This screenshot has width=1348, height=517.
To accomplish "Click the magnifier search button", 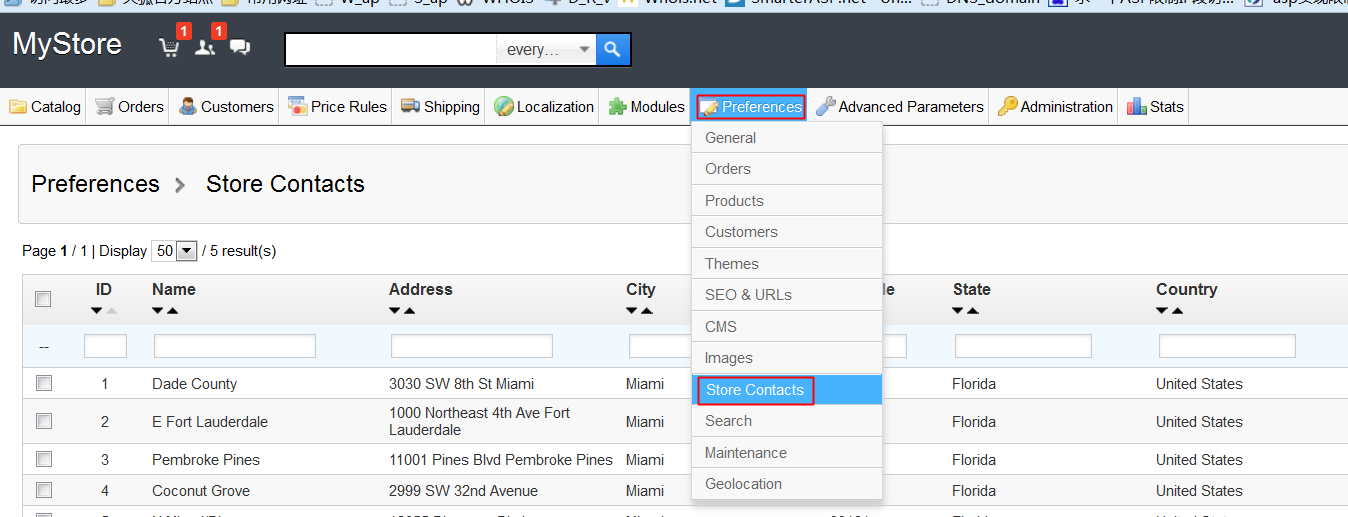I will click(x=613, y=49).
